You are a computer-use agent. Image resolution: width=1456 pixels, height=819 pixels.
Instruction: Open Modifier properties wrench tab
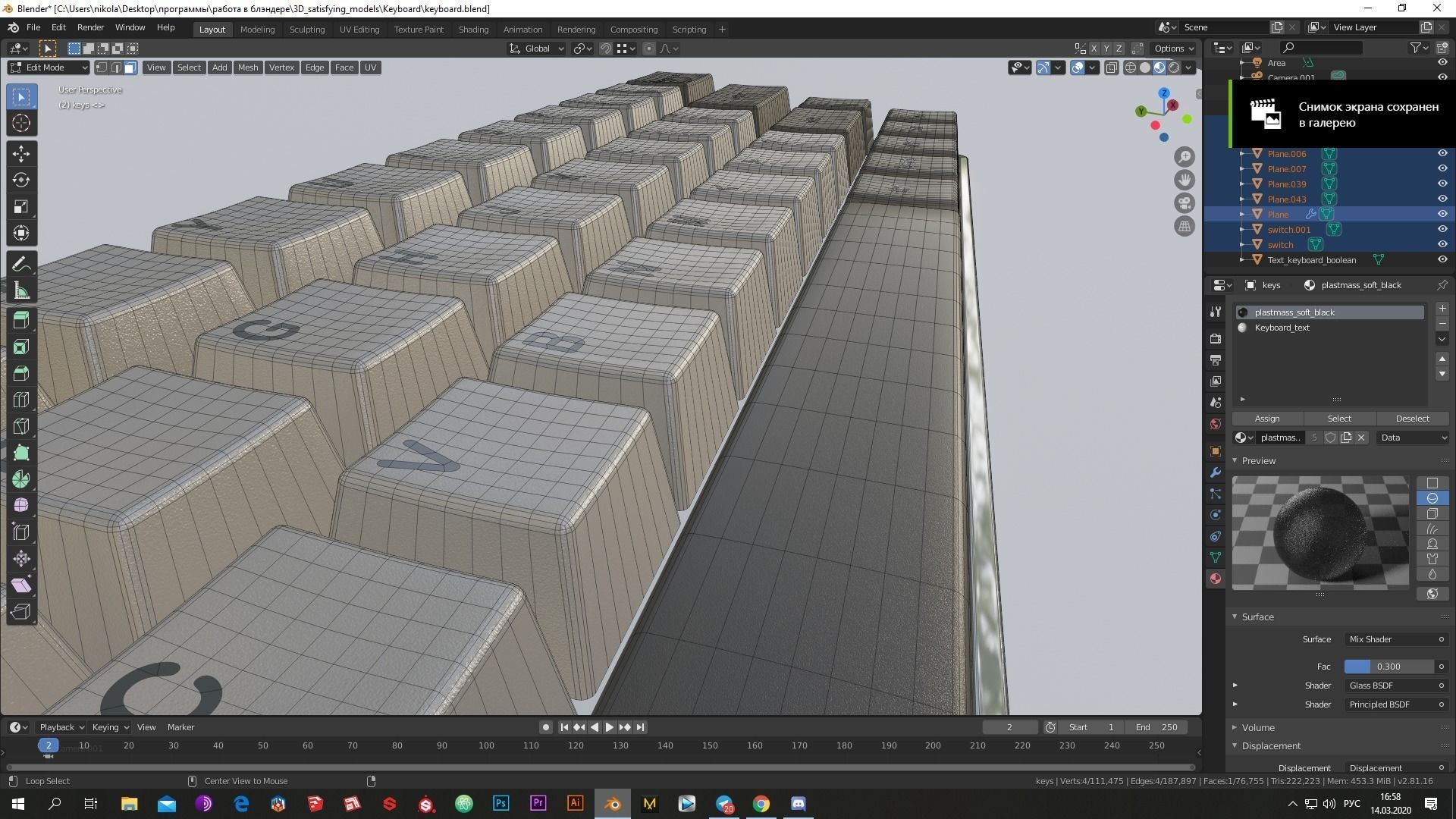coord(1216,472)
